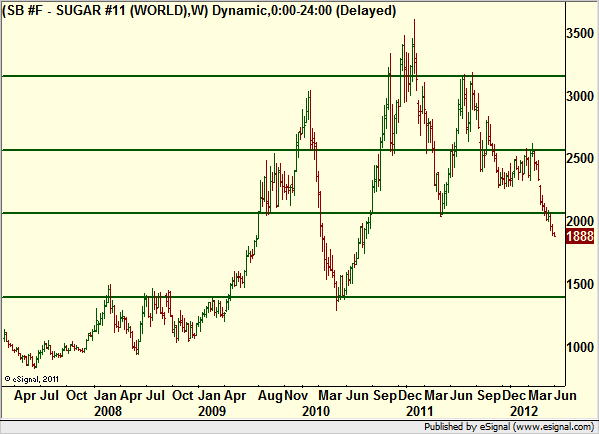Screen dimensions: 599x434
Task: Select the 2012 year marker on timeline
Action: click(x=524, y=411)
